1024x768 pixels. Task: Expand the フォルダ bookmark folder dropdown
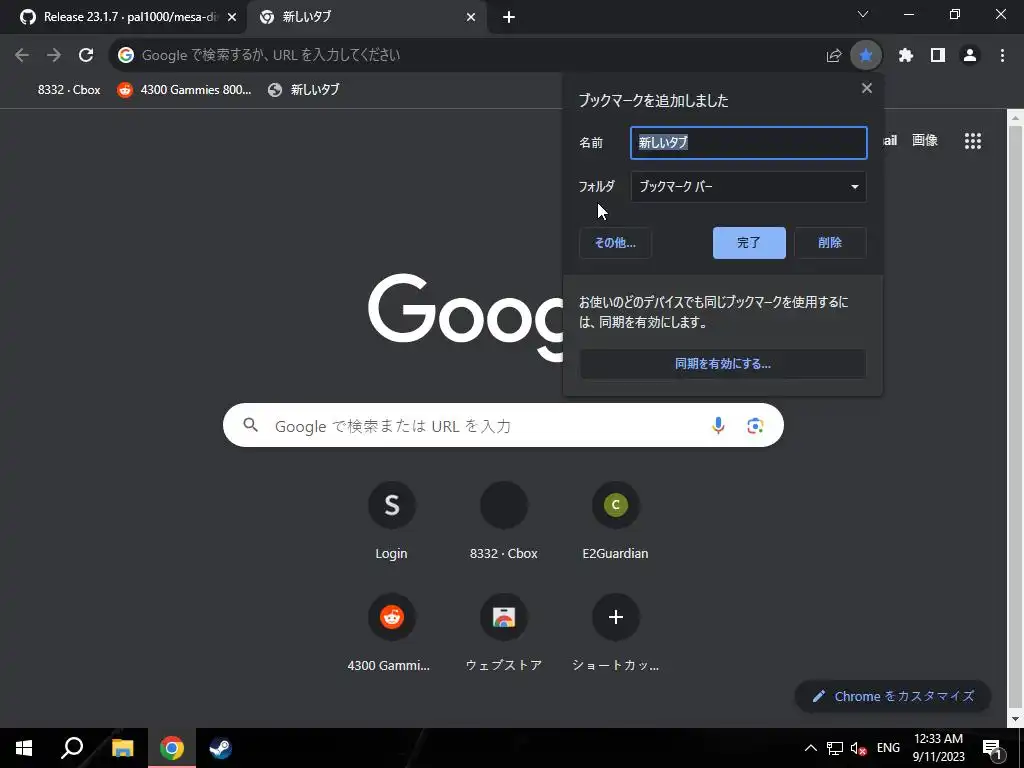click(748, 187)
